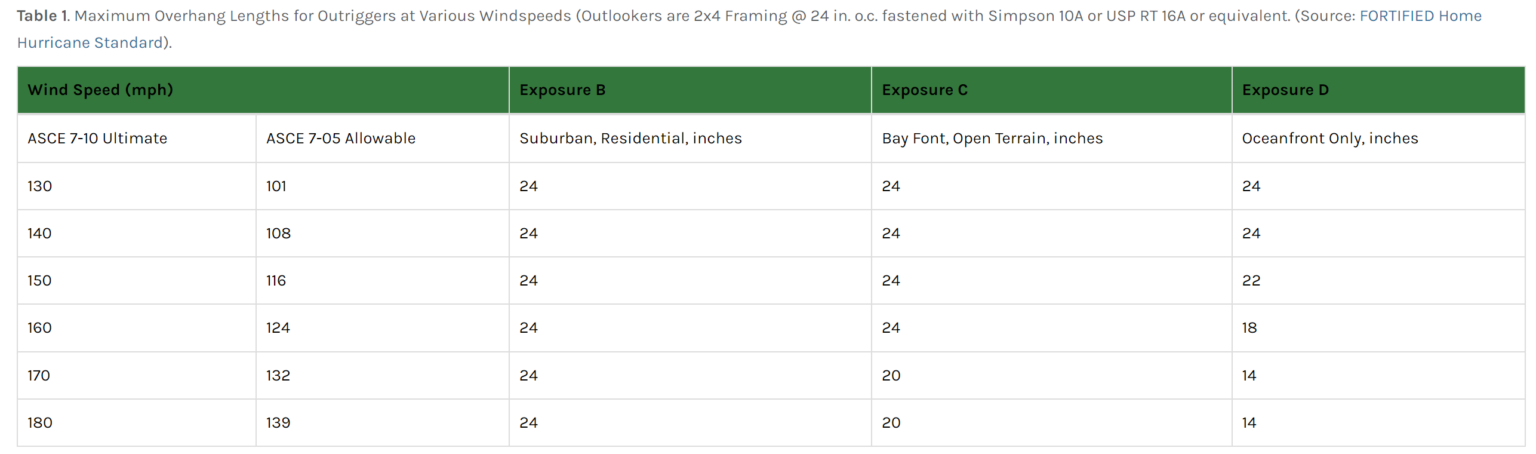Click the Suburban, Residential, inches cell
The image size is (1536, 454).
coord(630,138)
